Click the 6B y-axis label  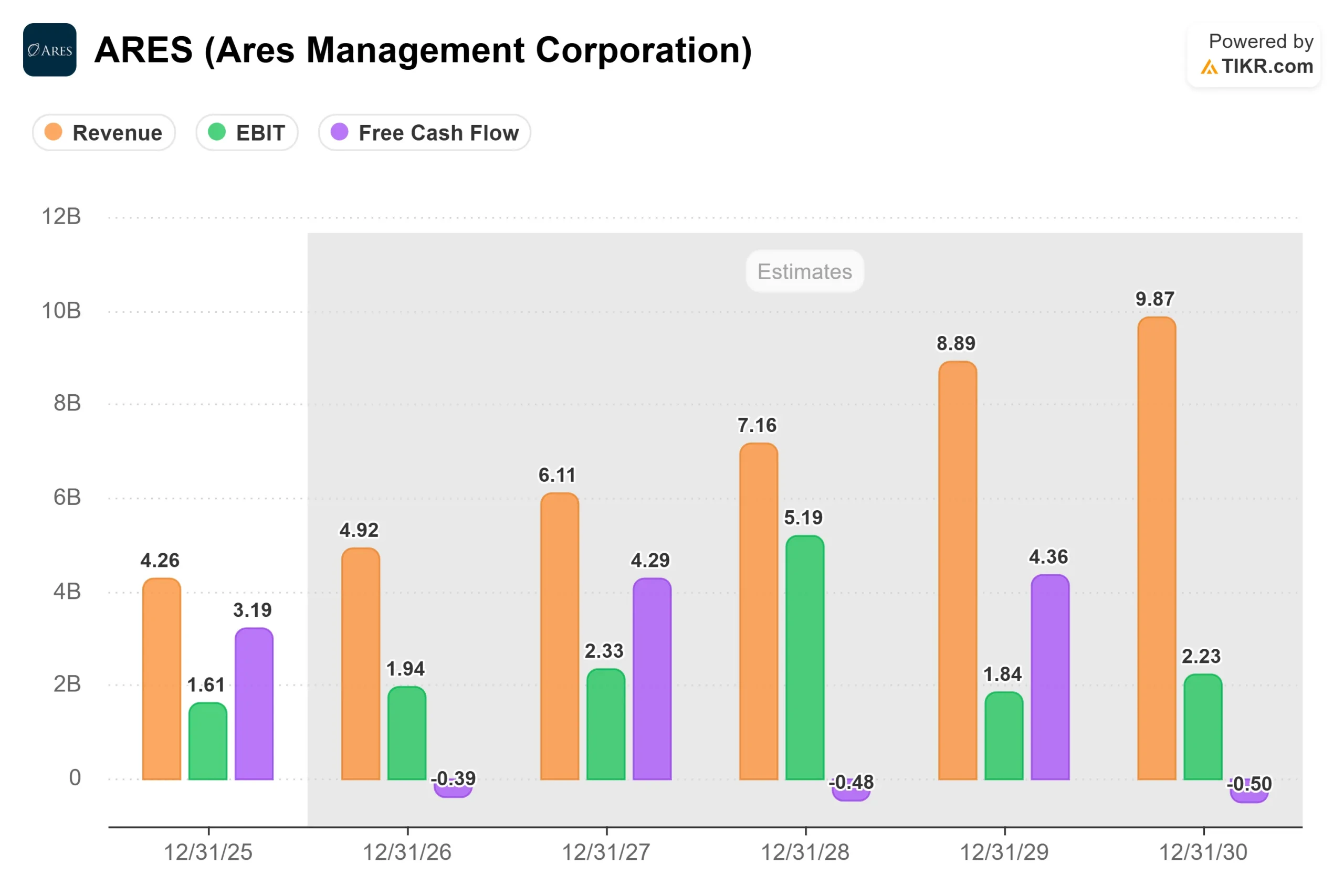click(67, 498)
